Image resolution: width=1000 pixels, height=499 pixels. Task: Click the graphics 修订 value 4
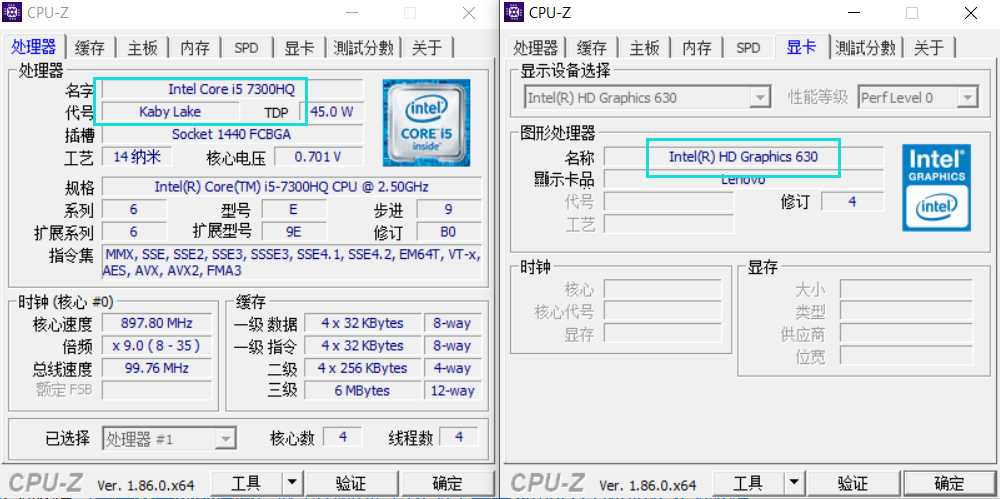(x=852, y=202)
